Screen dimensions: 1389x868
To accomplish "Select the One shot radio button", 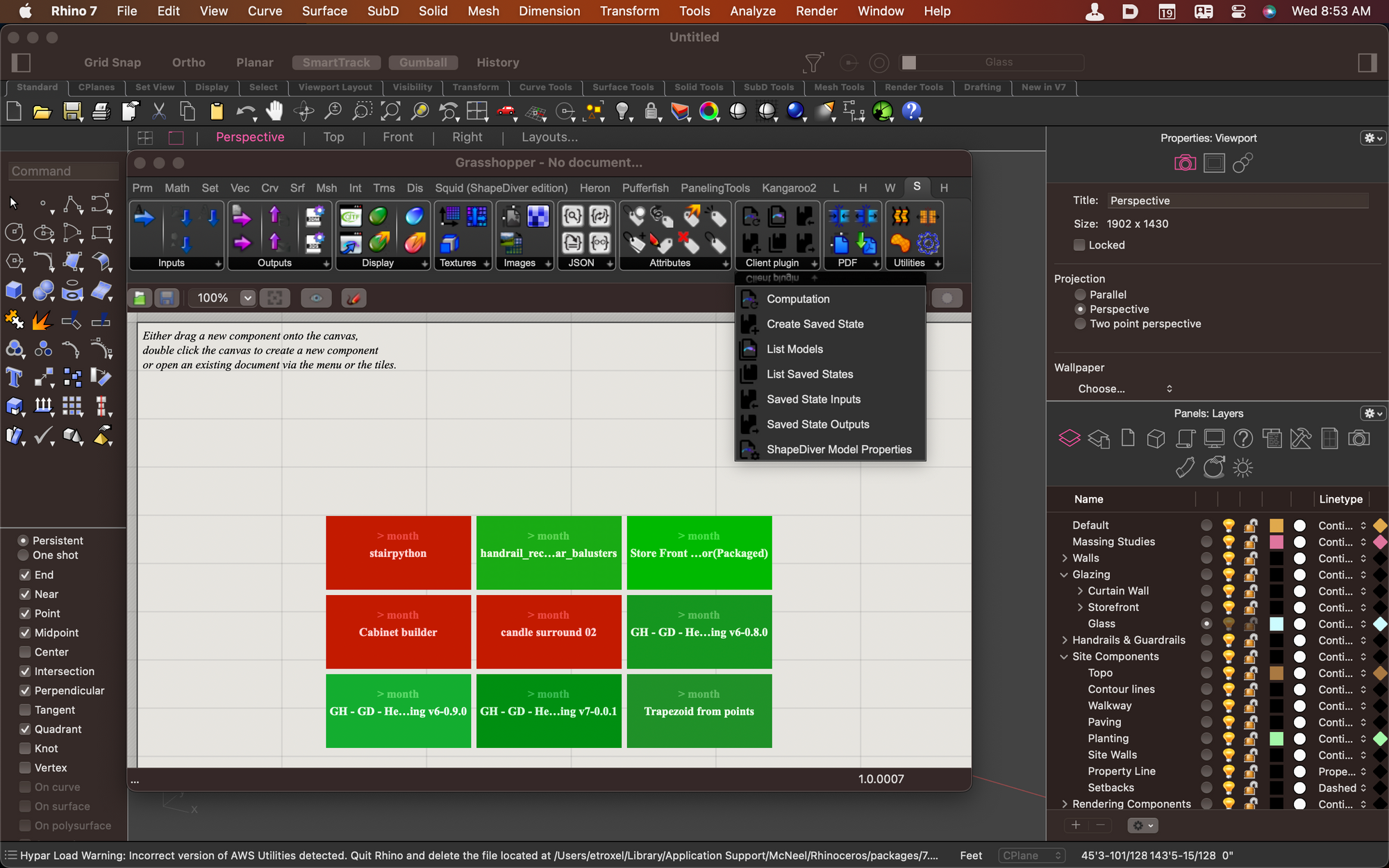I will [x=23, y=556].
